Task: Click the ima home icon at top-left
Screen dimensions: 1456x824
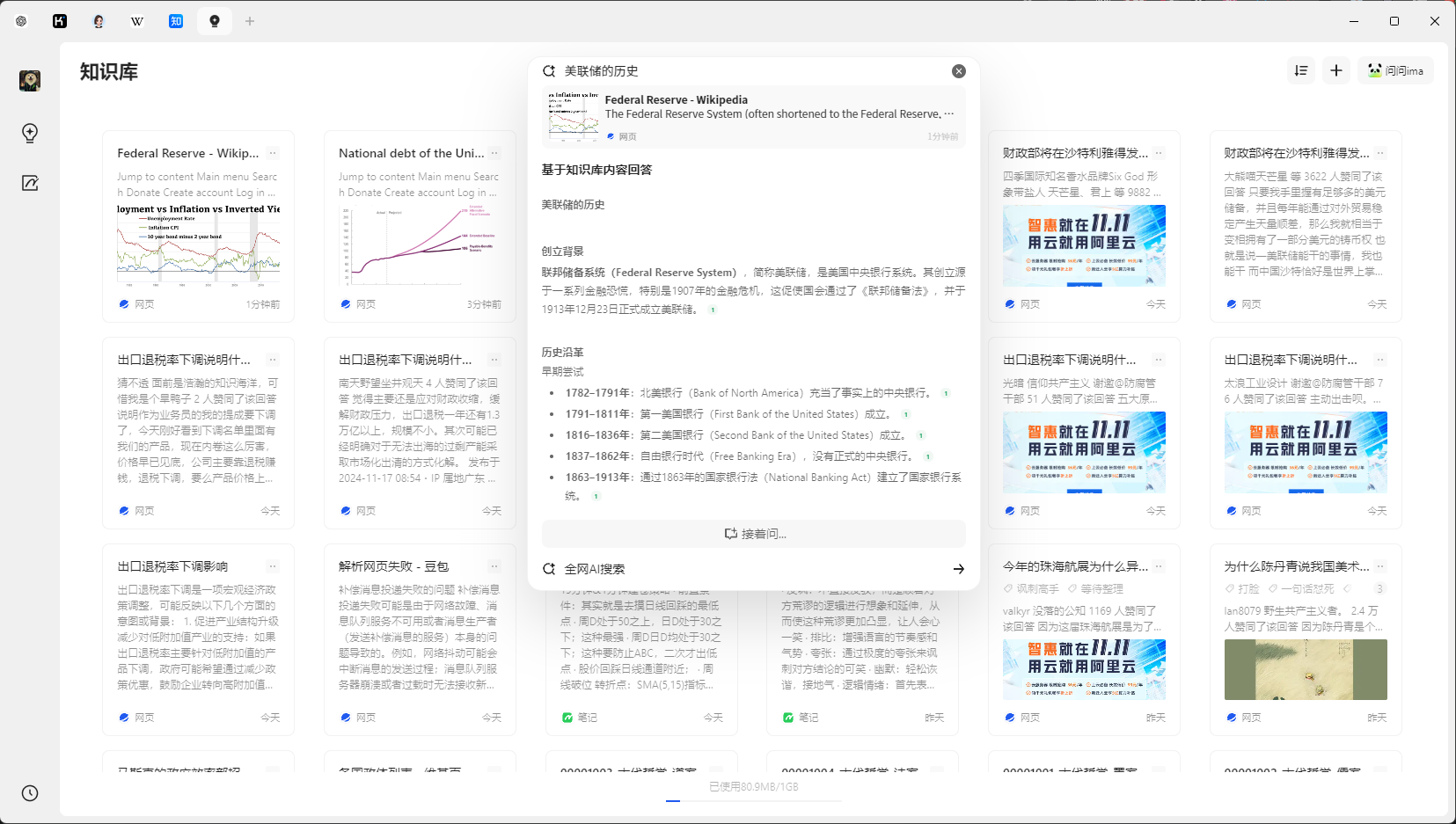Action: pyautogui.click(x=21, y=21)
